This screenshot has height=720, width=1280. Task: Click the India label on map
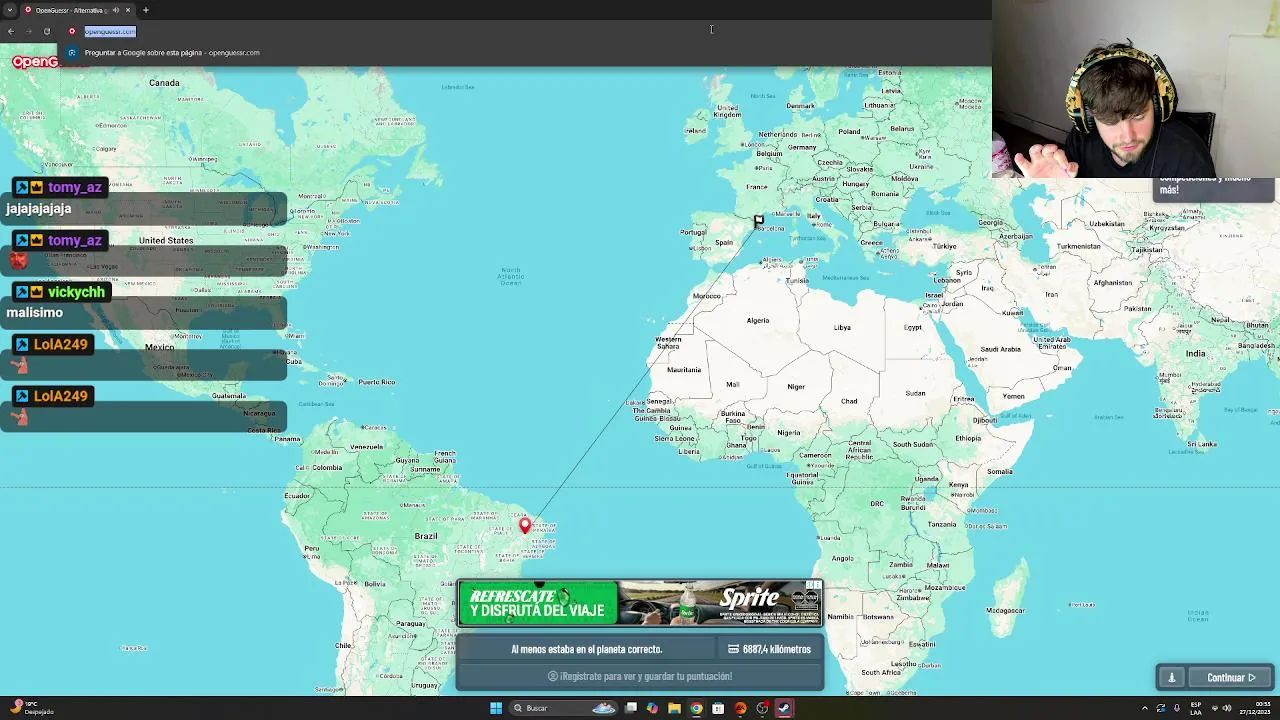[1195, 354]
